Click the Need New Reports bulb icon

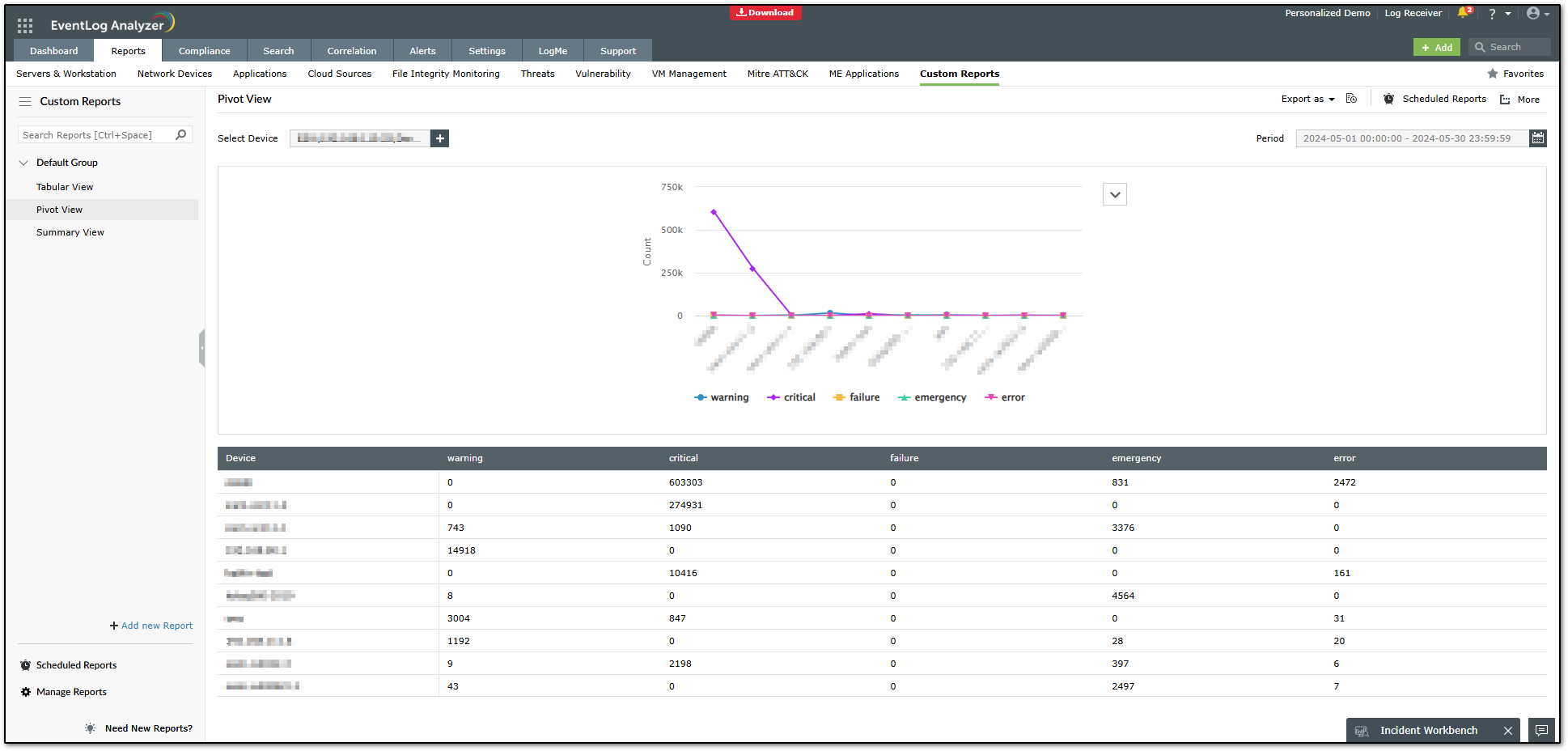pyautogui.click(x=90, y=728)
